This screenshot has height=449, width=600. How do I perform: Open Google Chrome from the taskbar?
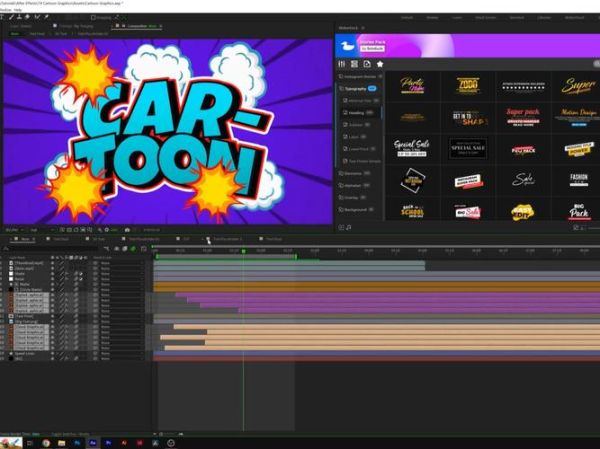[45, 442]
